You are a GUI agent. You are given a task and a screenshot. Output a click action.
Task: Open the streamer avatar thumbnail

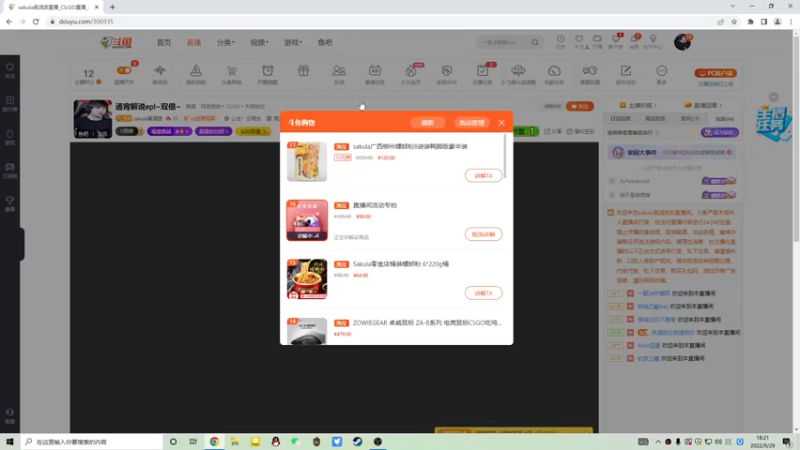tap(92, 119)
